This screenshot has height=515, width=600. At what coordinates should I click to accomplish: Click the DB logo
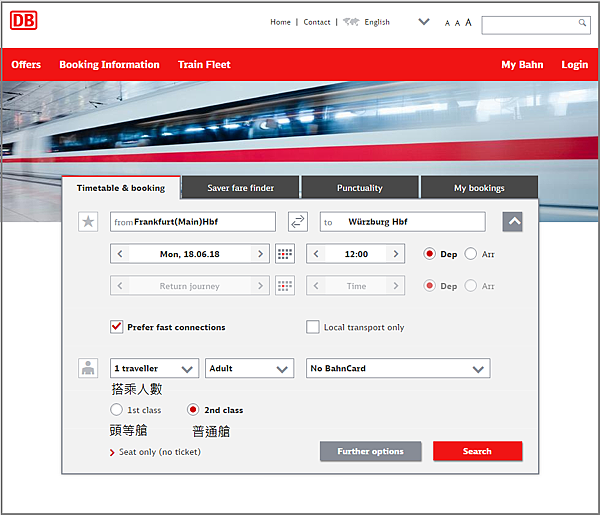[x=23, y=20]
